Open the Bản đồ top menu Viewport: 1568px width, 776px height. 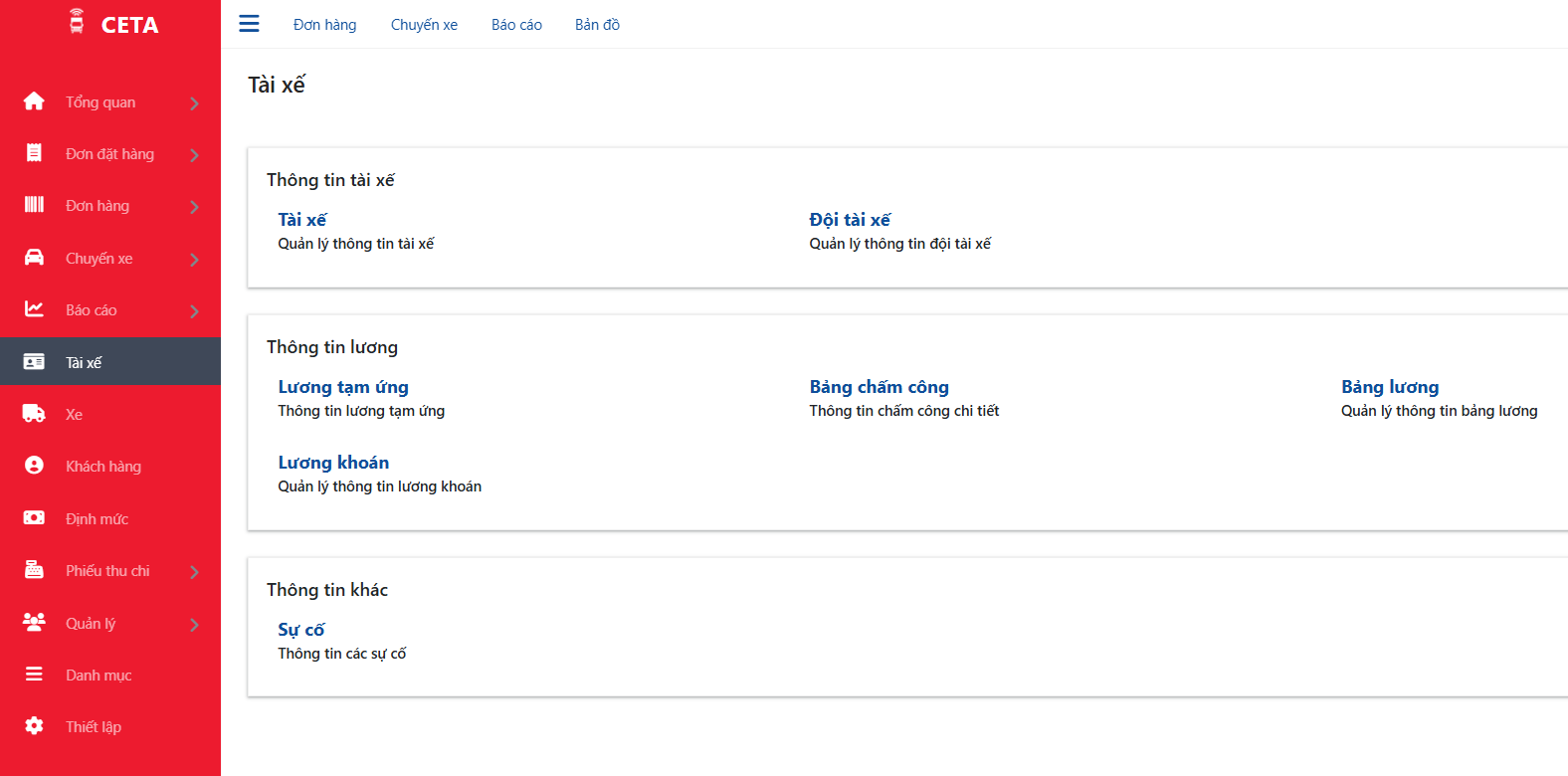(x=597, y=25)
